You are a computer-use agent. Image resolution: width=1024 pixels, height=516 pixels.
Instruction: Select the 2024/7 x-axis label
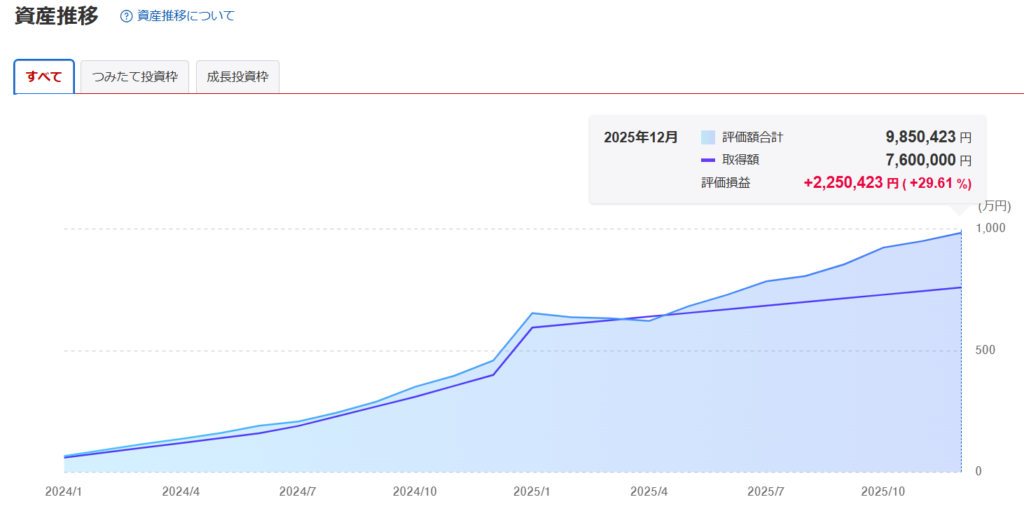pyautogui.click(x=298, y=492)
